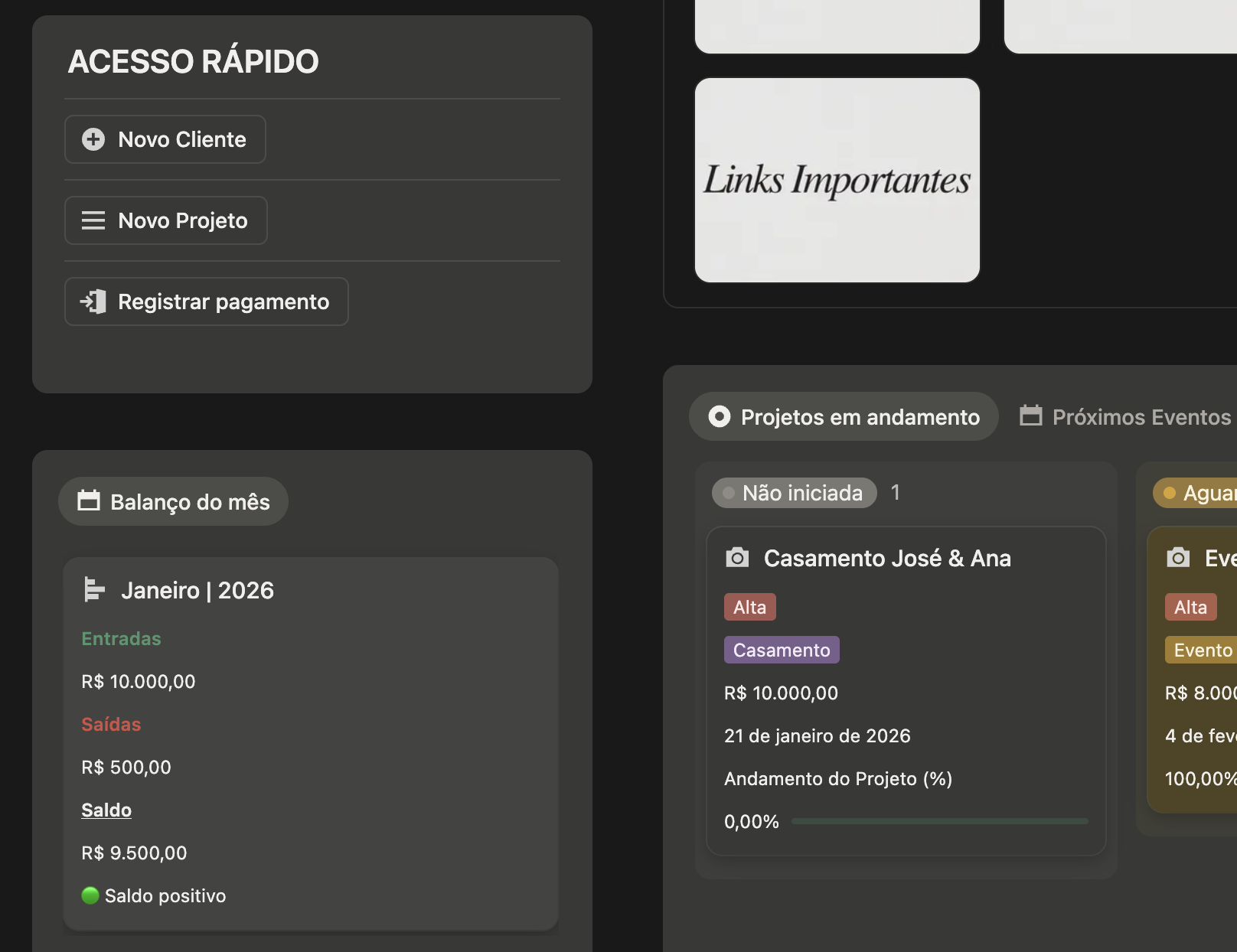The width and height of the screenshot is (1237, 952).
Task: Switch to the Próximos Eventos tab
Action: point(1141,417)
